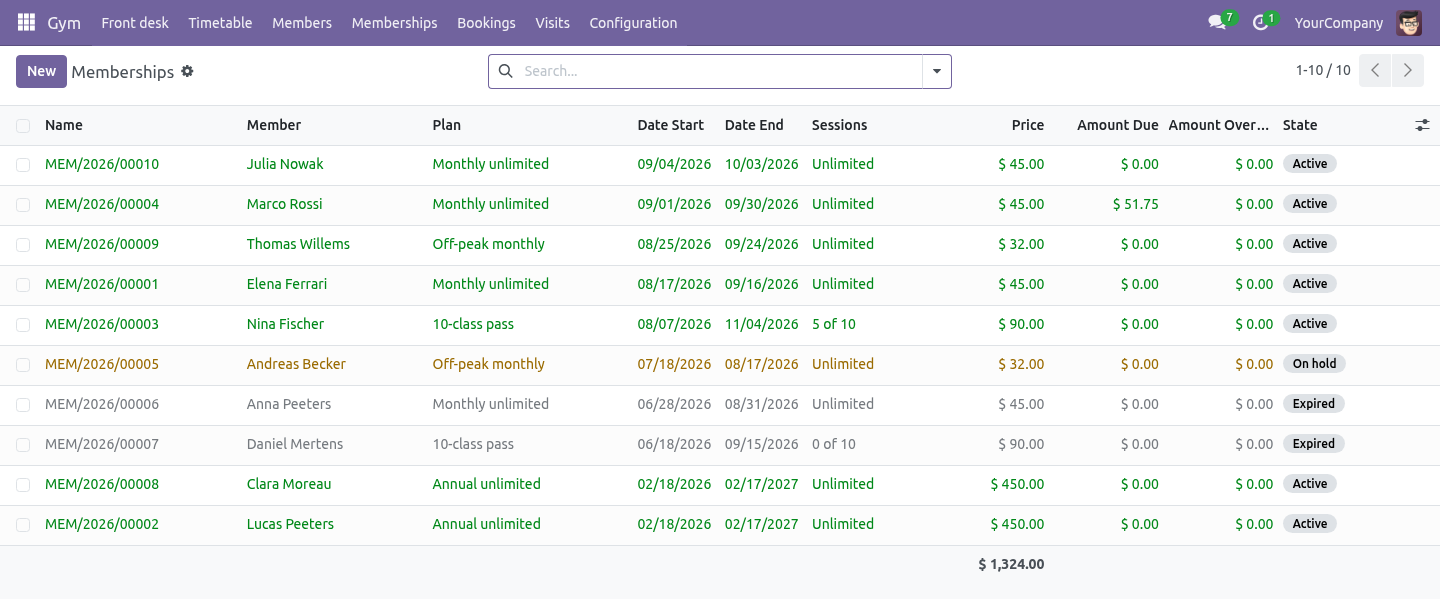Viewport: 1440px width, 599px height.
Task: Click member name Elena Ferrari
Action: click(x=287, y=284)
